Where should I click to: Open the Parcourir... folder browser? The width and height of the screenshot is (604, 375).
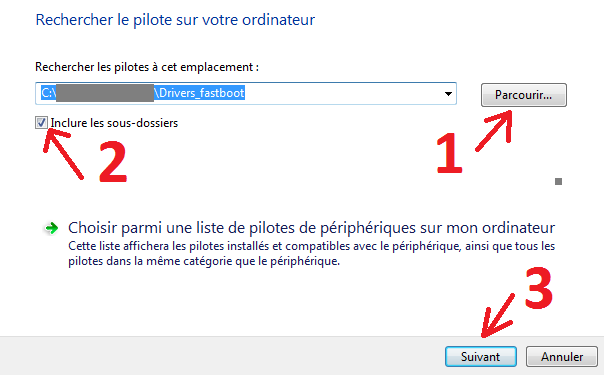(523, 95)
